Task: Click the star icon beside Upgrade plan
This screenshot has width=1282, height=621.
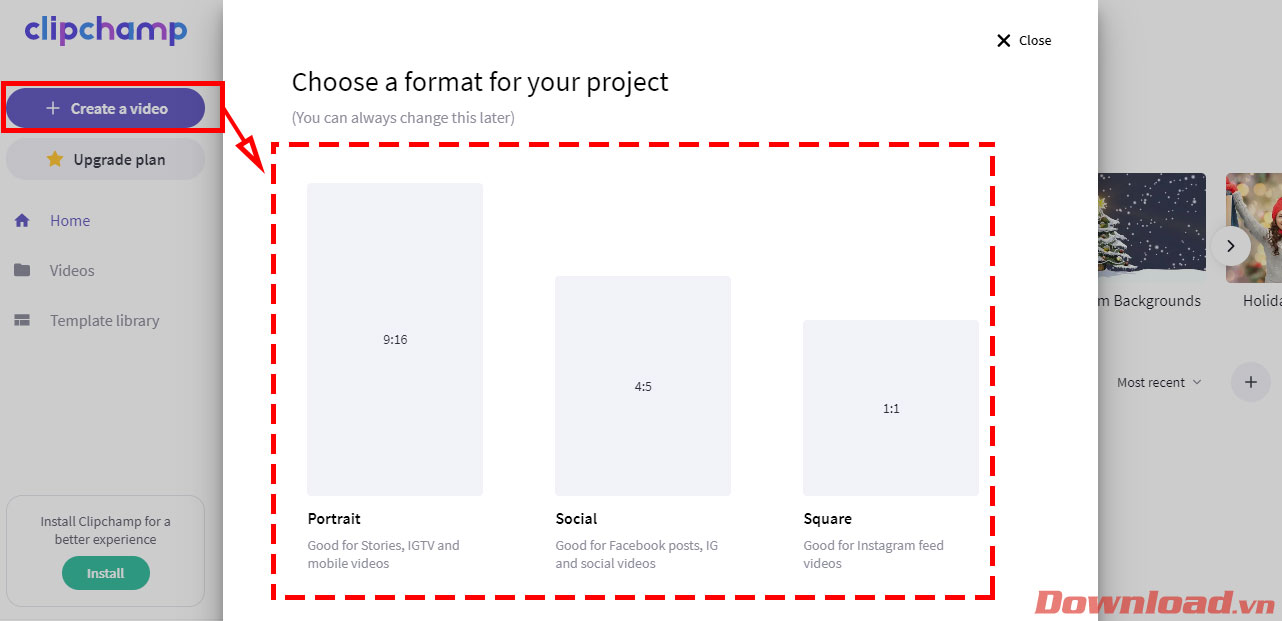Action: 55,159
